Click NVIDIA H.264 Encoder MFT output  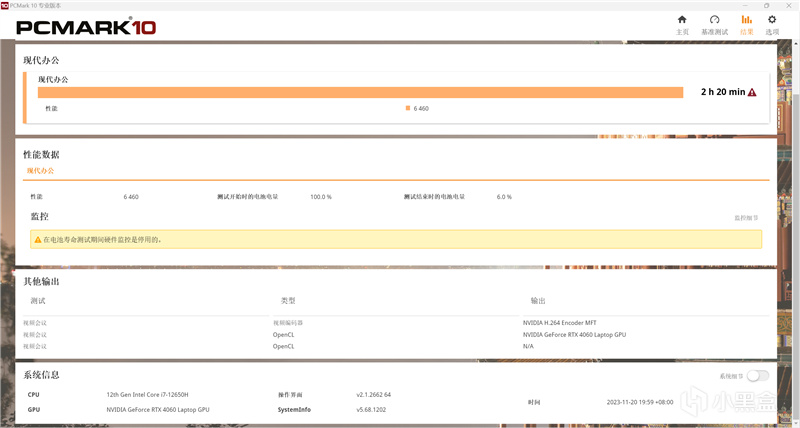559,323
